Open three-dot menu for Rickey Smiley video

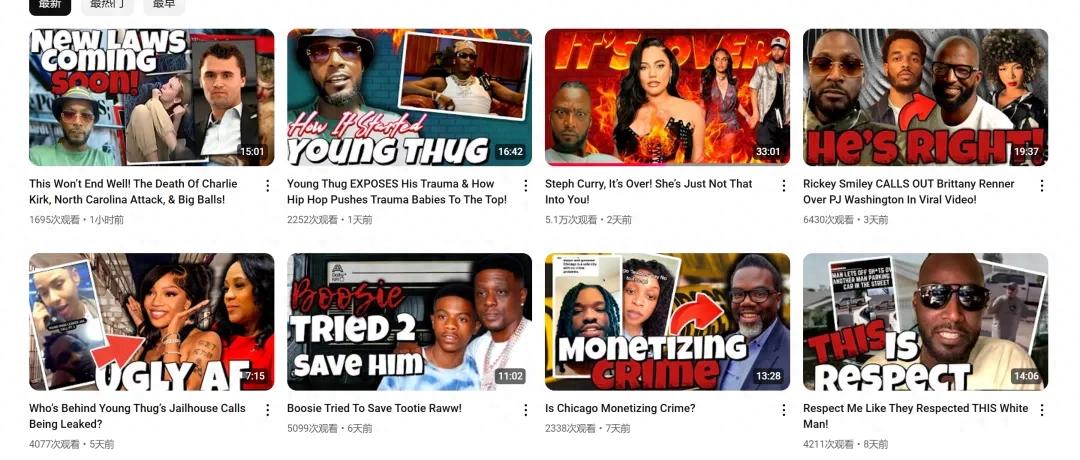pos(1041,185)
